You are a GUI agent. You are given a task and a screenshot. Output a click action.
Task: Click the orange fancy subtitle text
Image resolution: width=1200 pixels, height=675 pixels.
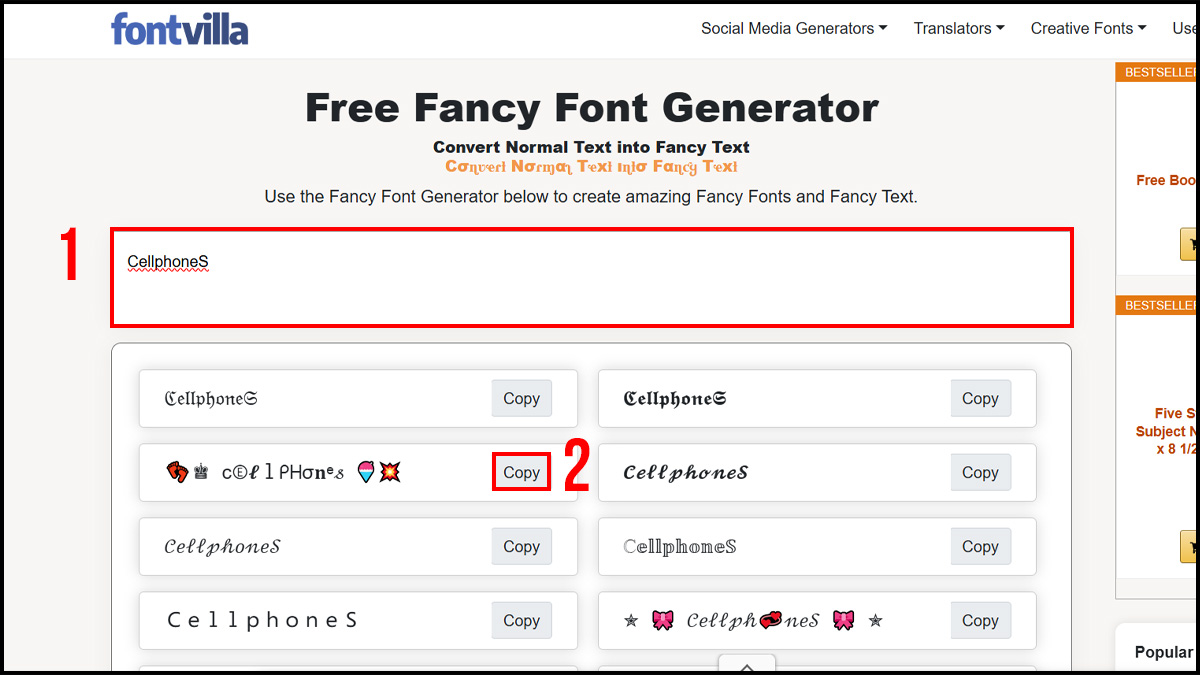click(x=591, y=166)
